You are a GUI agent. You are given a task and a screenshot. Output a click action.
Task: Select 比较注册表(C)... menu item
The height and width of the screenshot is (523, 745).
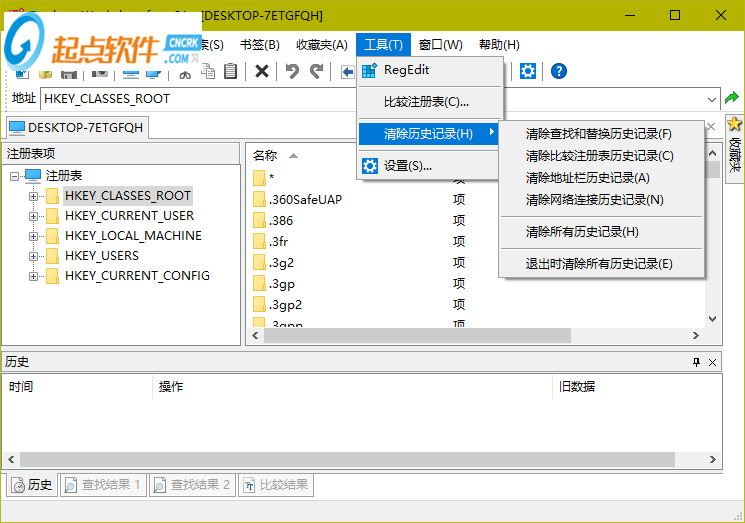(430, 102)
